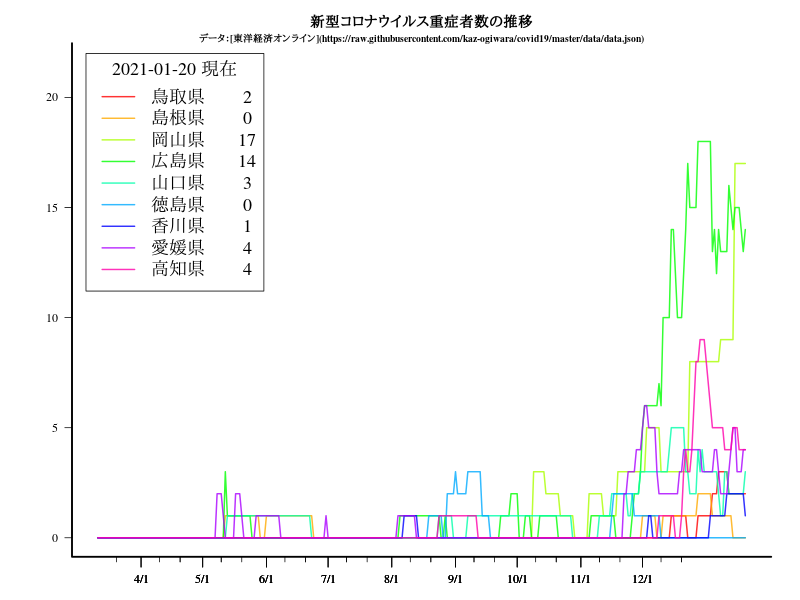
Task: Click the x-axis label 12/1
Action: click(642, 579)
